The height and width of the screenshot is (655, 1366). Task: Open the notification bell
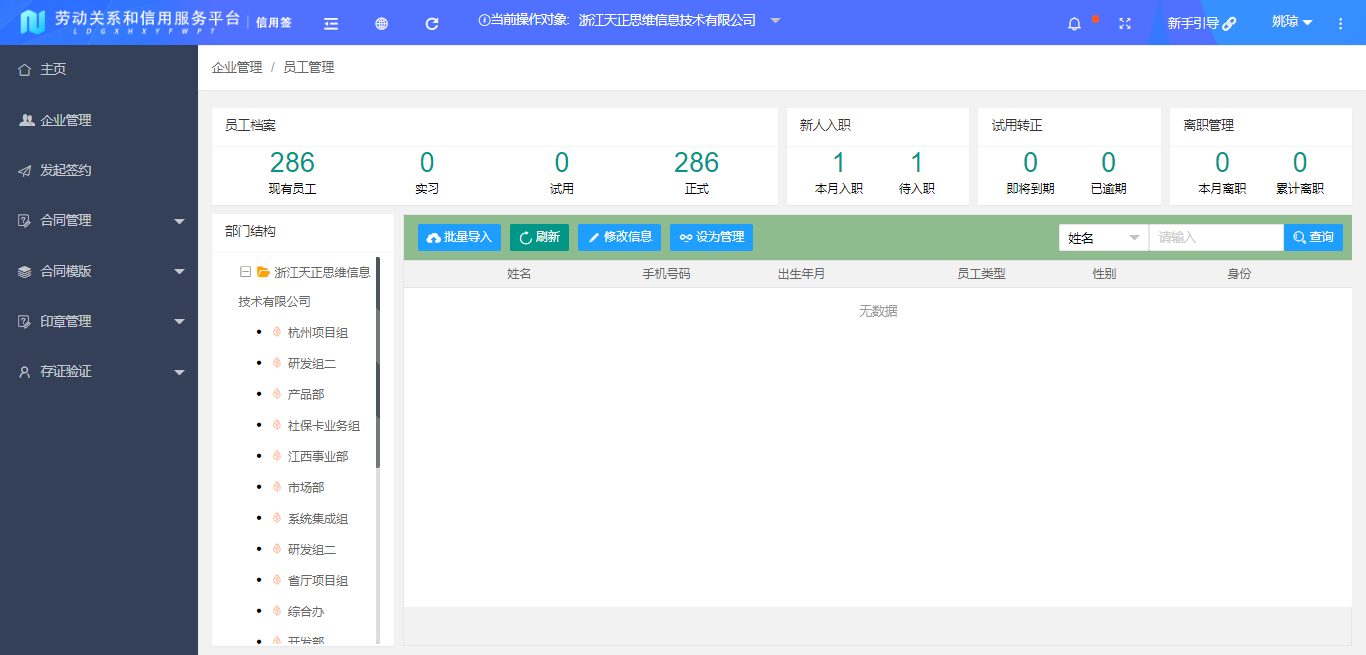tap(1075, 23)
